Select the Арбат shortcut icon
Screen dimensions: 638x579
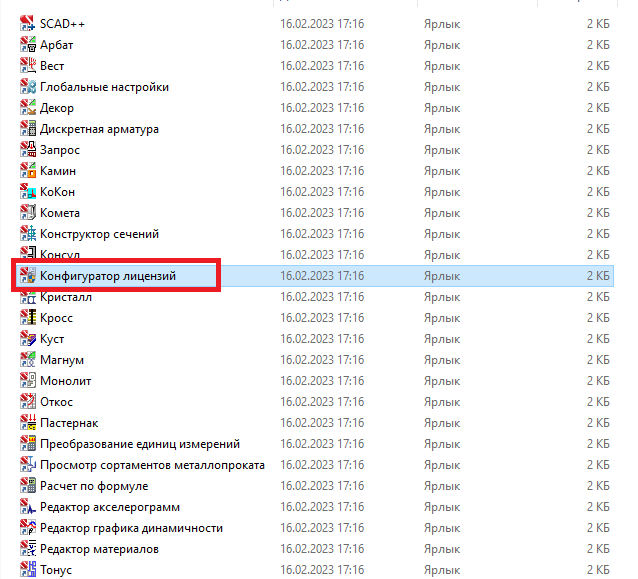(28, 45)
